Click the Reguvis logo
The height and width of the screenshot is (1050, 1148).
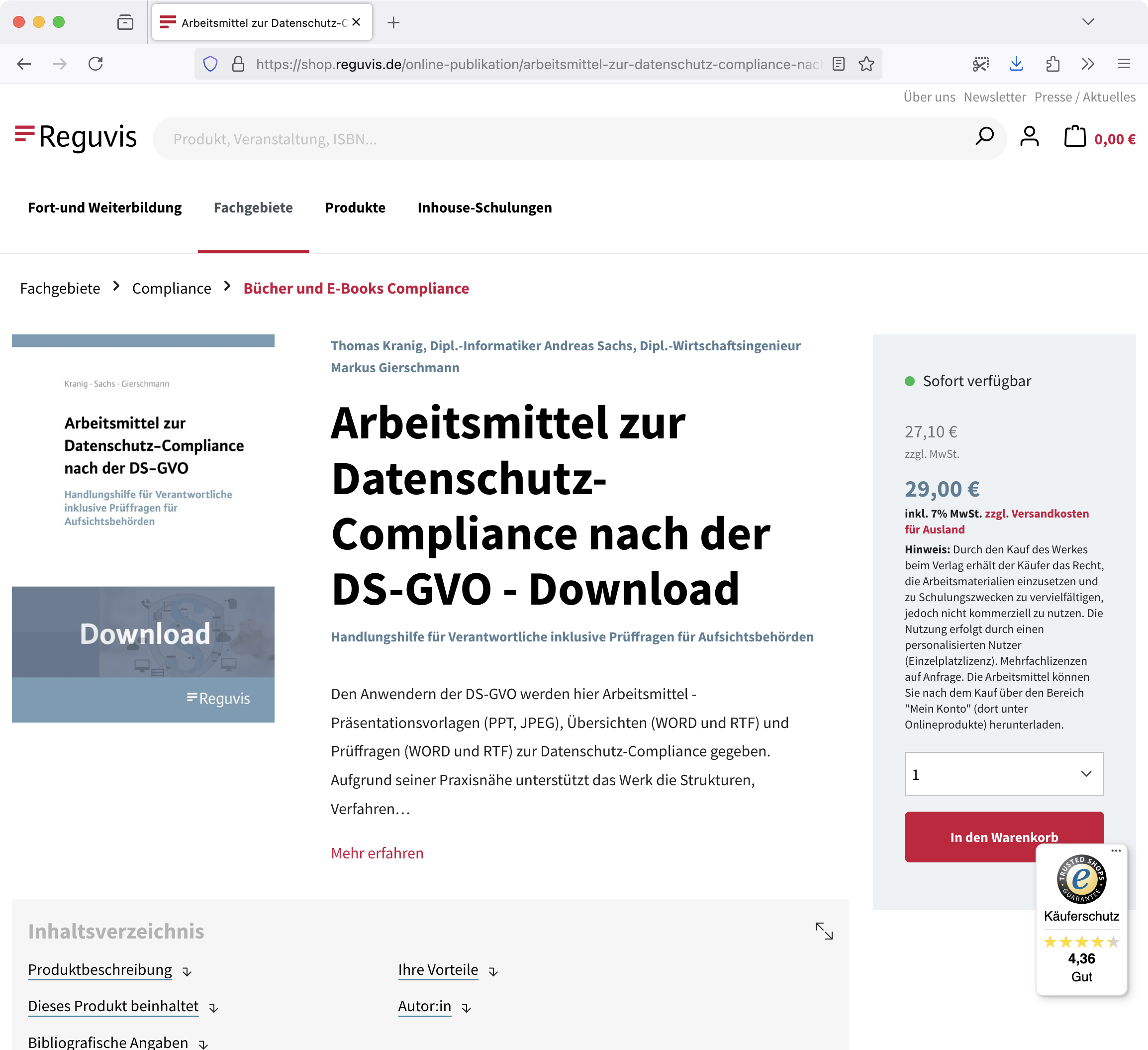pos(76,137)
